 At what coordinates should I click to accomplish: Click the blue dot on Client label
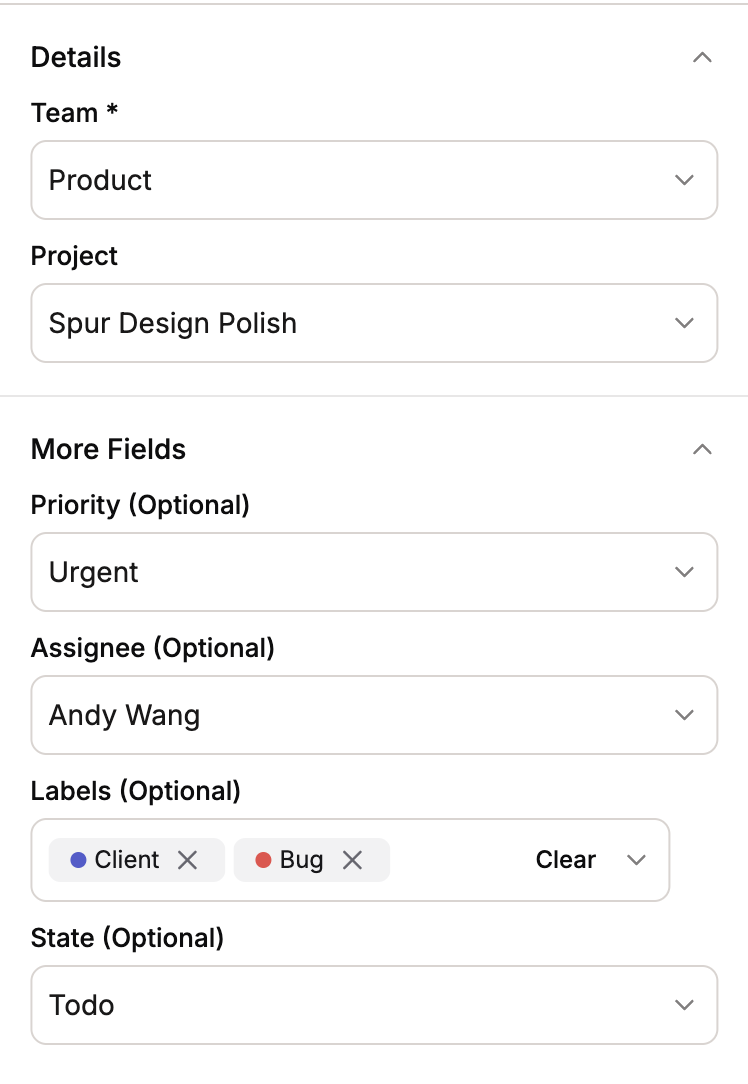pyautogui.click(x=78, y=860)
